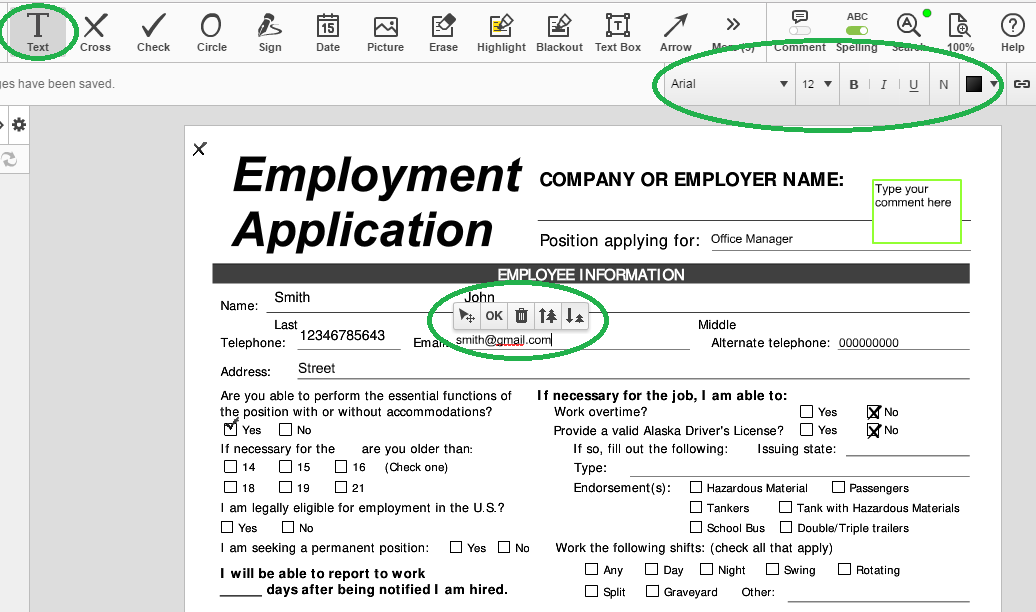Toggle the Spelling check switch

pyautogui.click(x=857, y=30)
